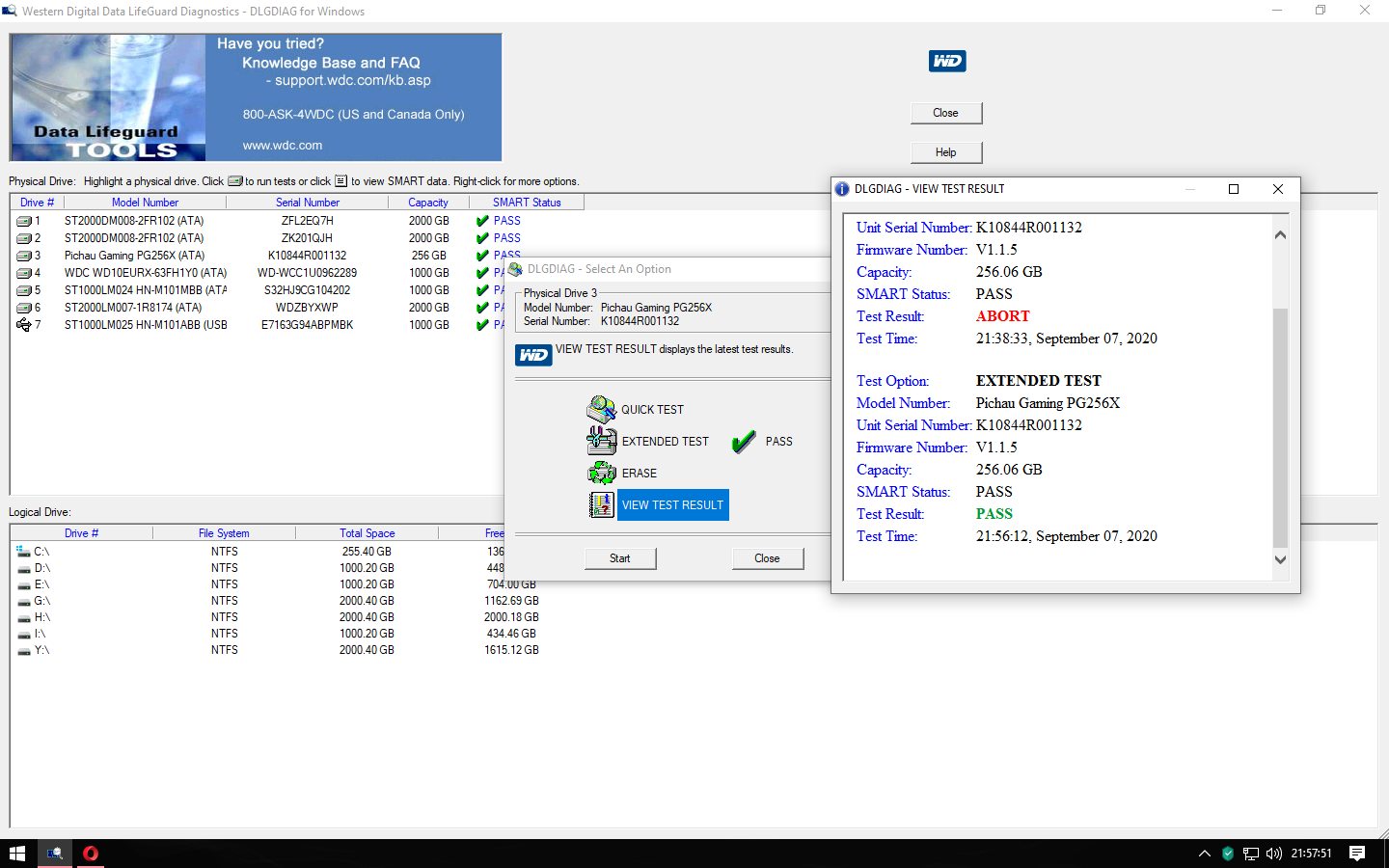This screenshot has height=868, width=1389.
Task: Click the Y:\ logical drive icon
Action: point(23,650)
